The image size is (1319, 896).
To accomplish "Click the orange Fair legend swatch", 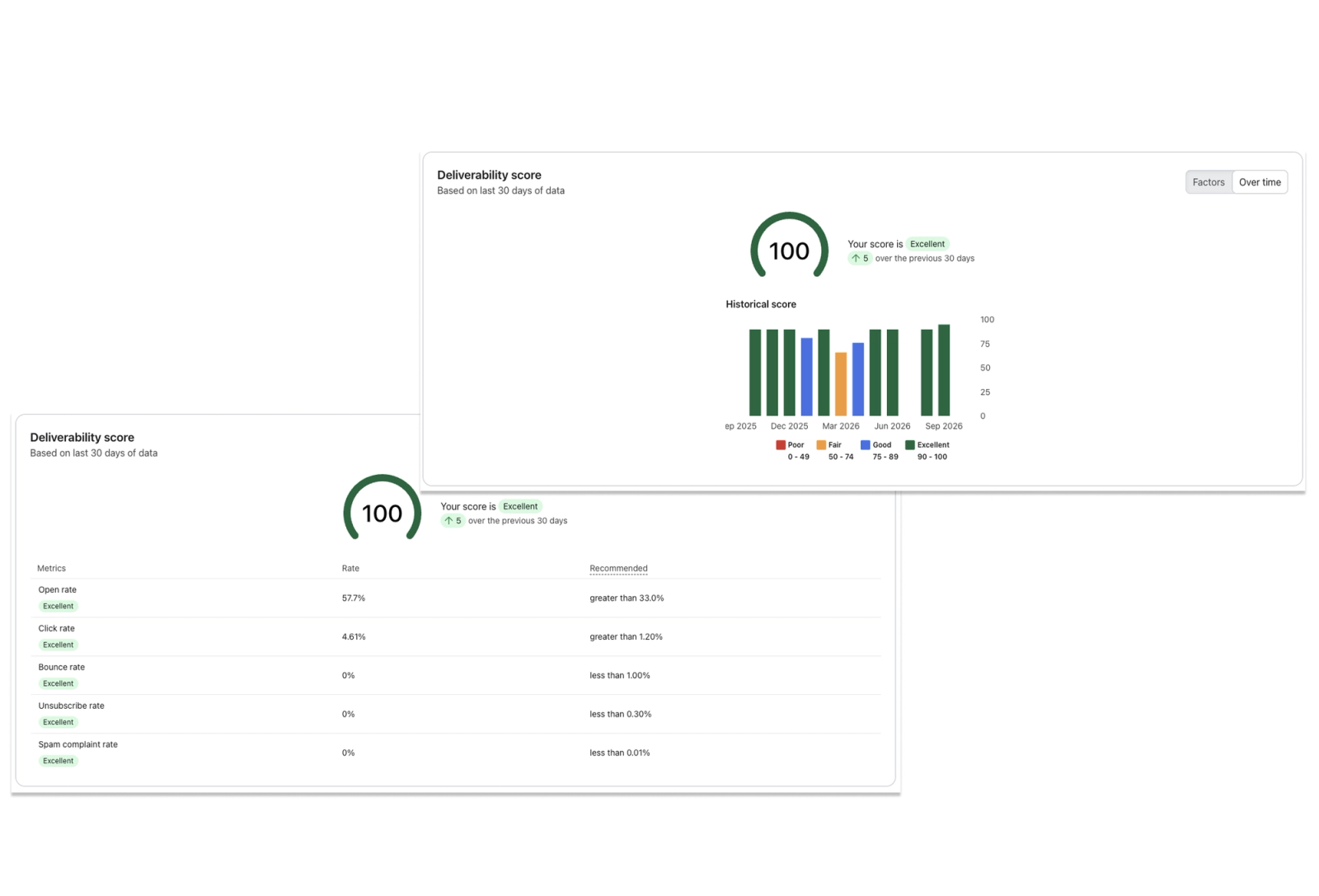I will point(821,444).
